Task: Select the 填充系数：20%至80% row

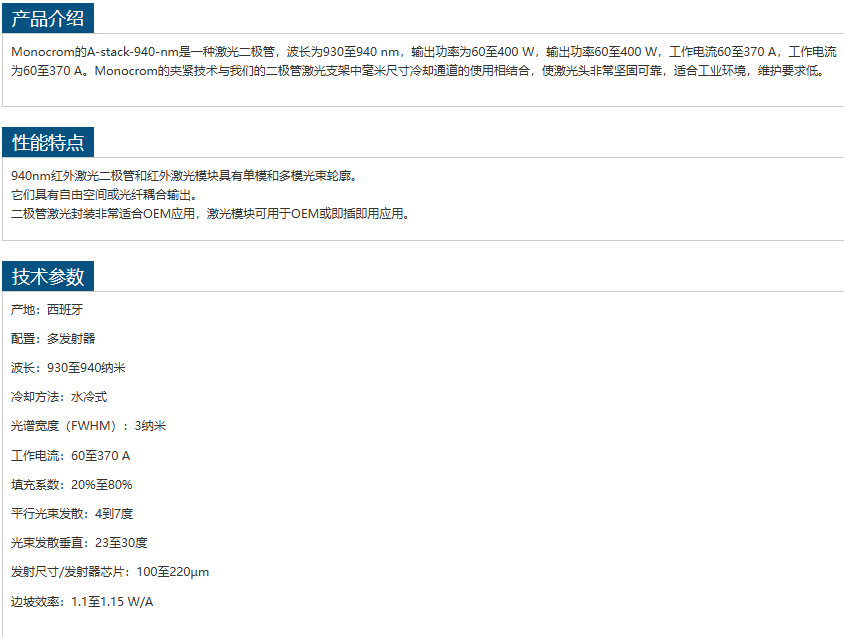Action: [72, 485]
